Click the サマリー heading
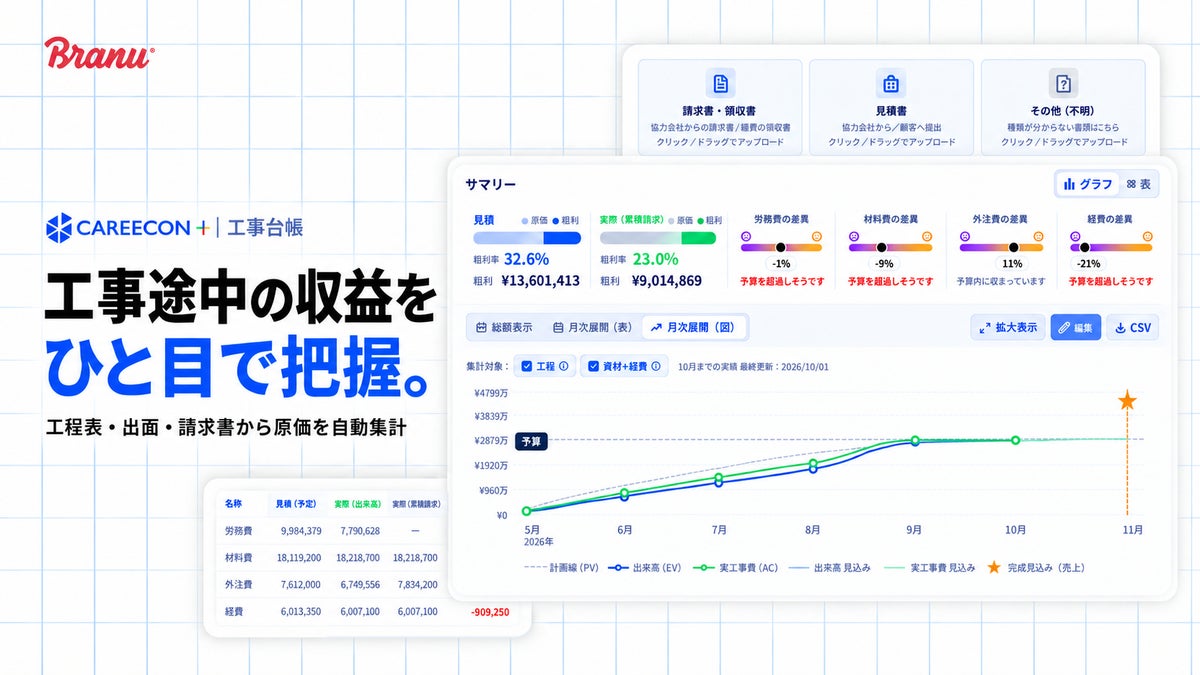 point(491,184)
